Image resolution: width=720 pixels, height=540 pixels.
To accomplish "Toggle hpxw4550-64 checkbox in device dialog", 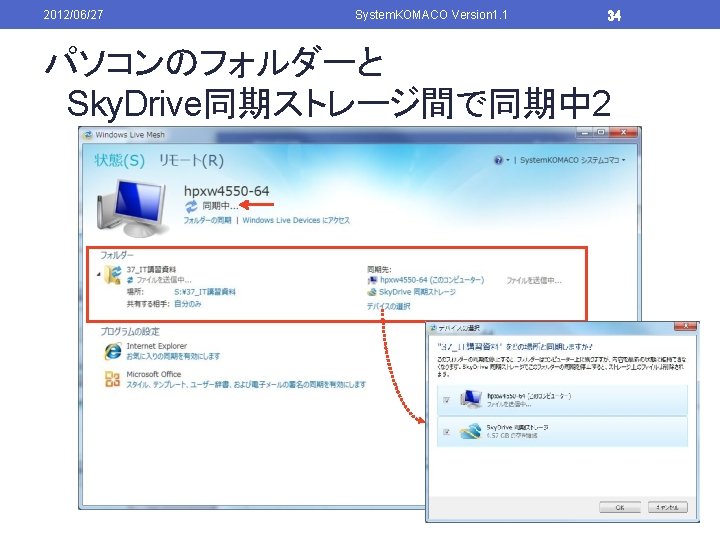I will tap(446, 400).
